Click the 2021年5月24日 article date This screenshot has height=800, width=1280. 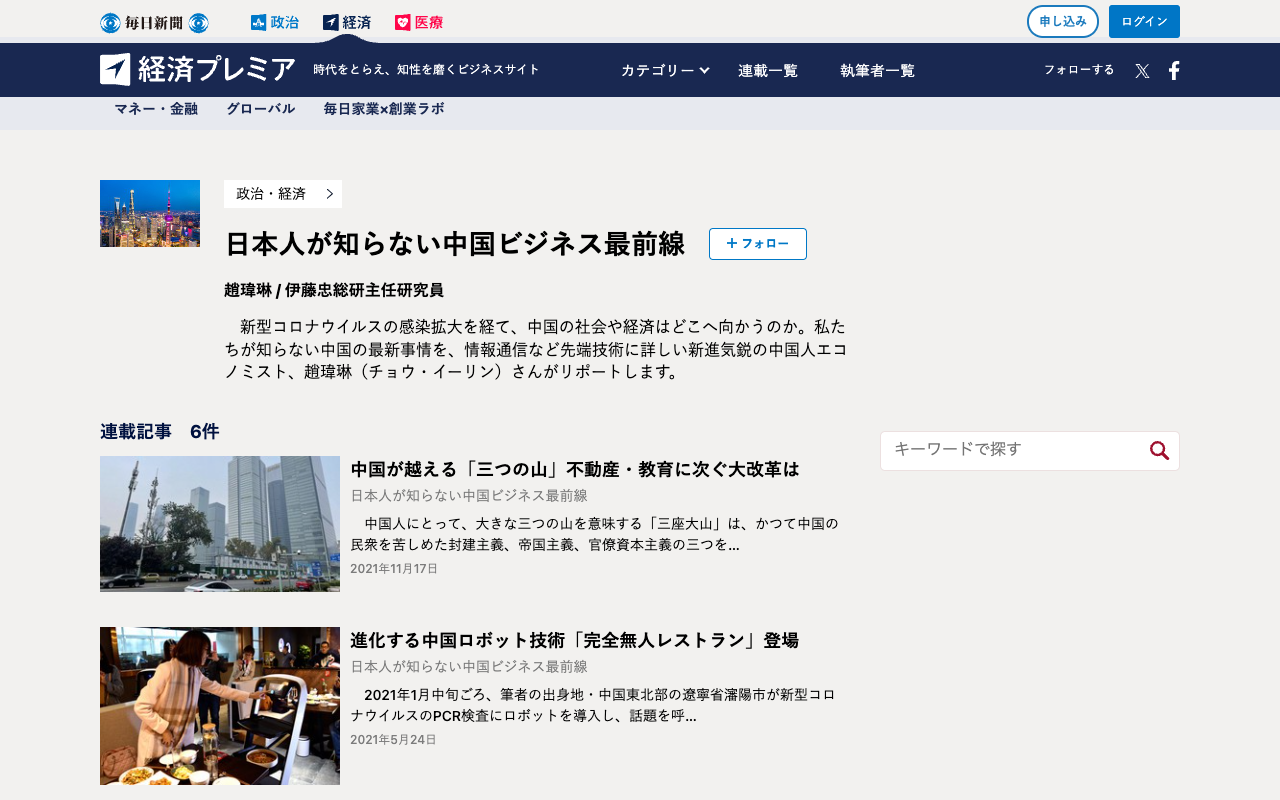[x=393, y=740]
